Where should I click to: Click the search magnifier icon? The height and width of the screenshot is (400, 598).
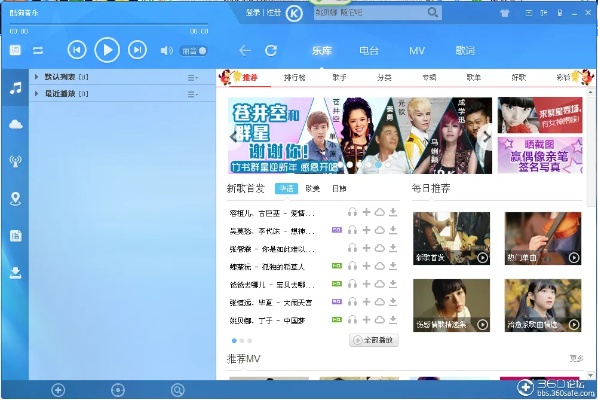[432, 13]
